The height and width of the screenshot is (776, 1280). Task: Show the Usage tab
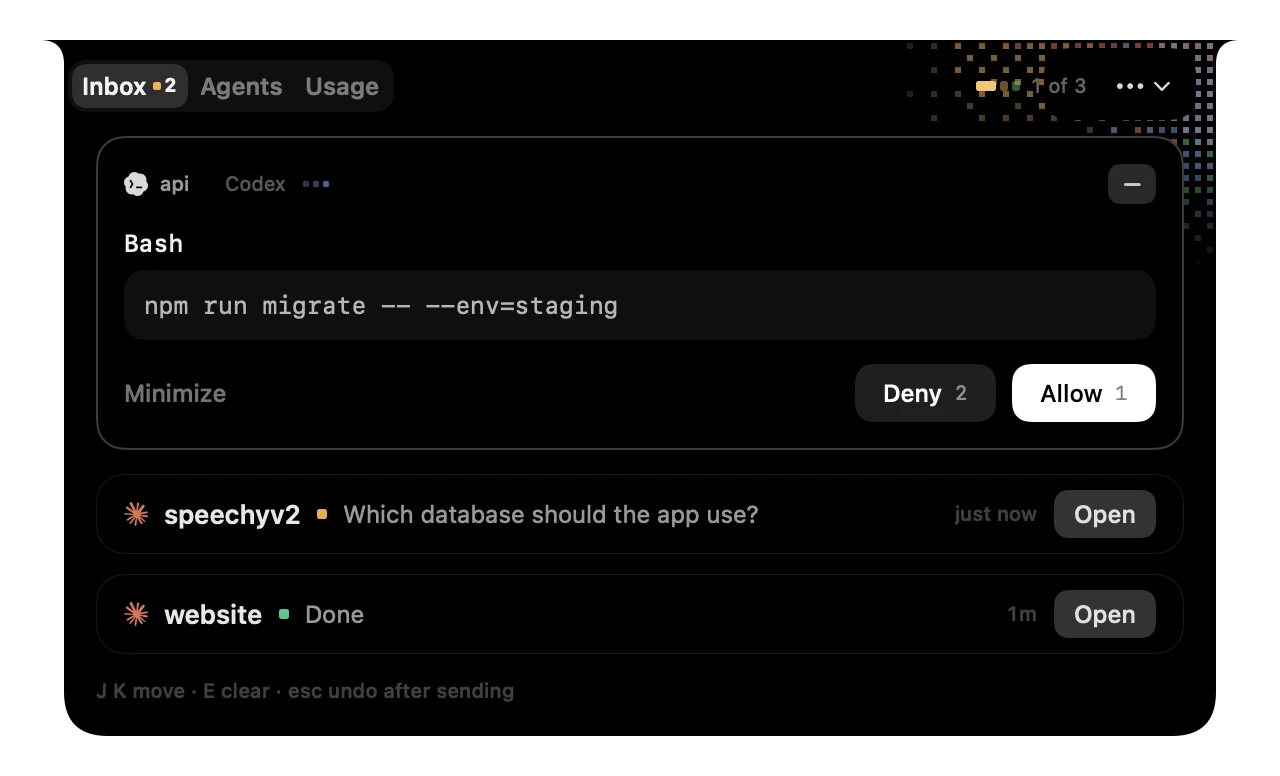[x=342, y=87]
